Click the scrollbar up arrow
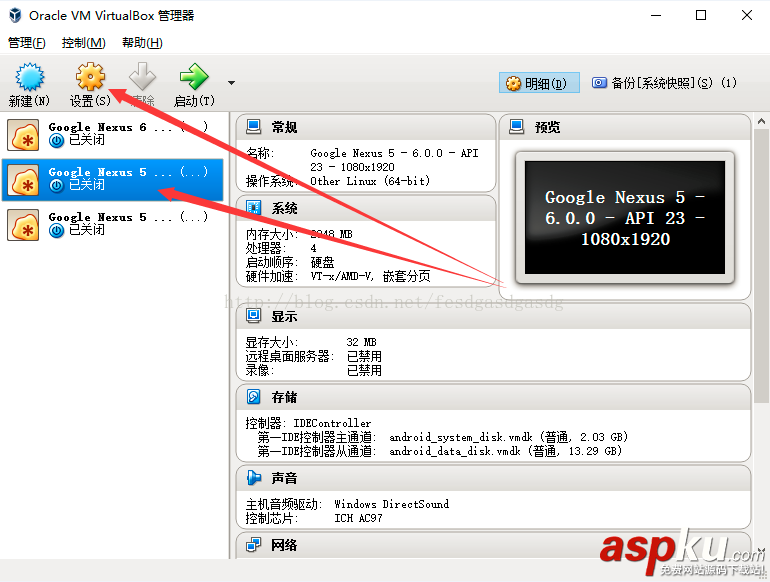This screenshot has width=770, height=582. pos(761,121)
